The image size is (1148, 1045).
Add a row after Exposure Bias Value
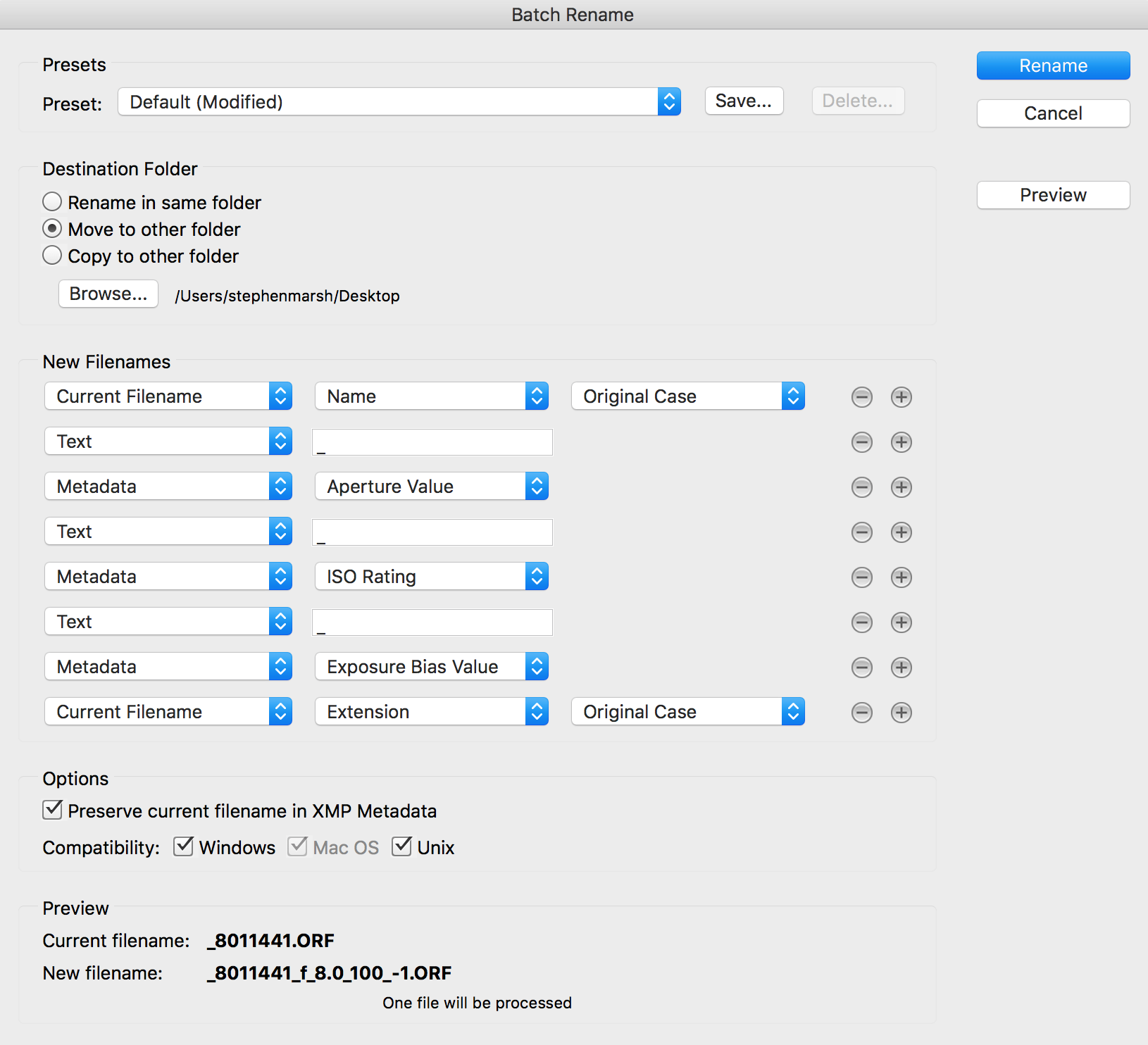[901, 668]
